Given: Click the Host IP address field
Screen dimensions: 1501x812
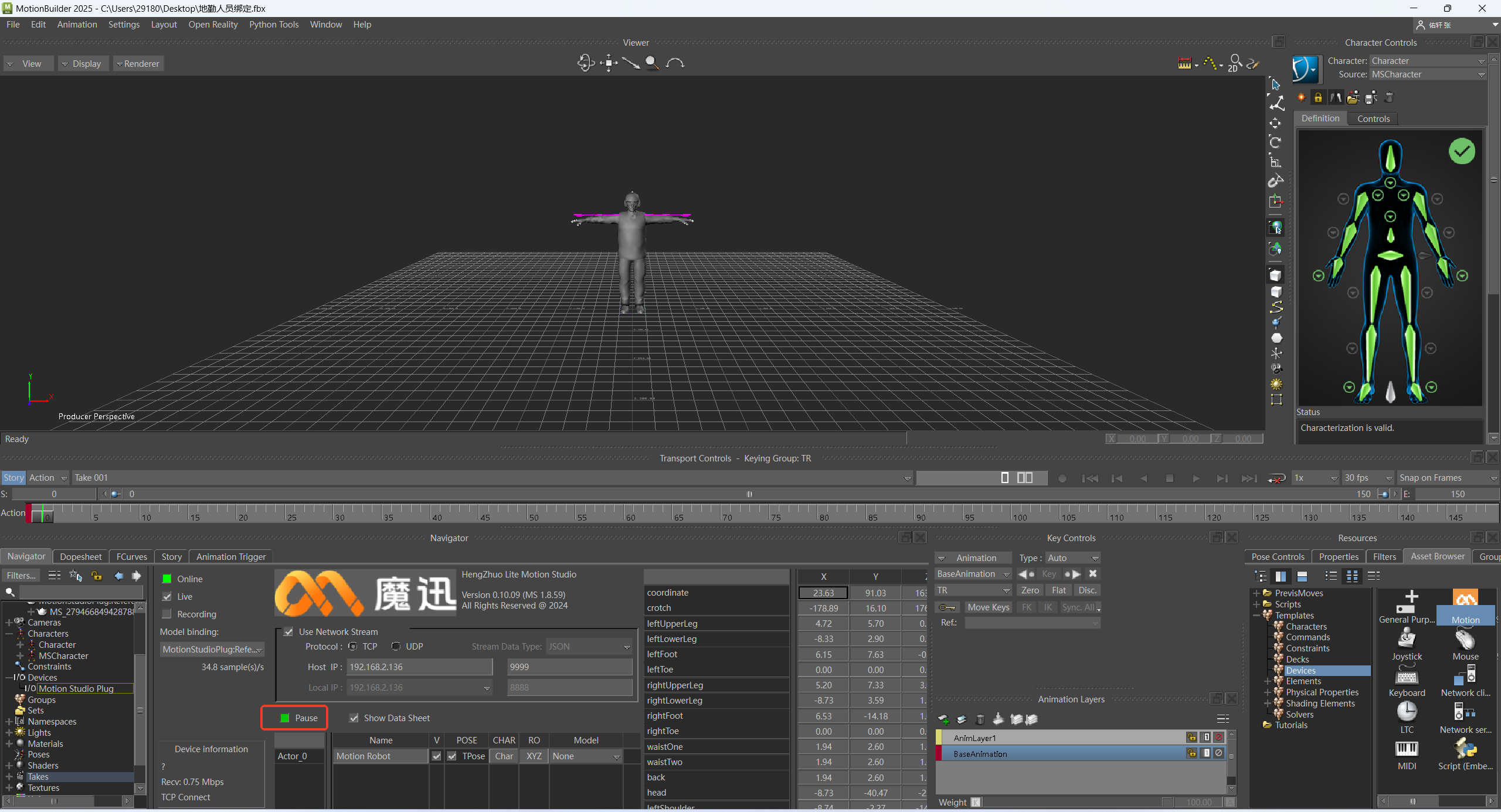Looking at the screenshot, I should coord(419,667).
